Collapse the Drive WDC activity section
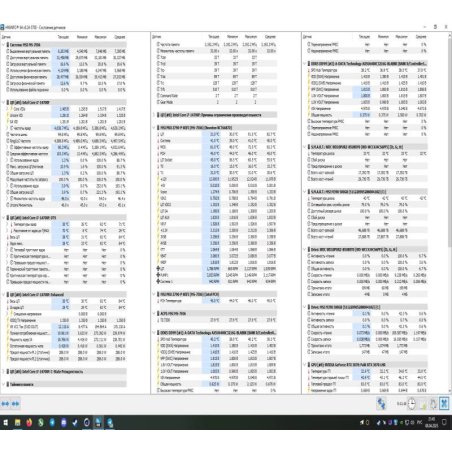Screen dimensions: 452x452 [305, 249]
